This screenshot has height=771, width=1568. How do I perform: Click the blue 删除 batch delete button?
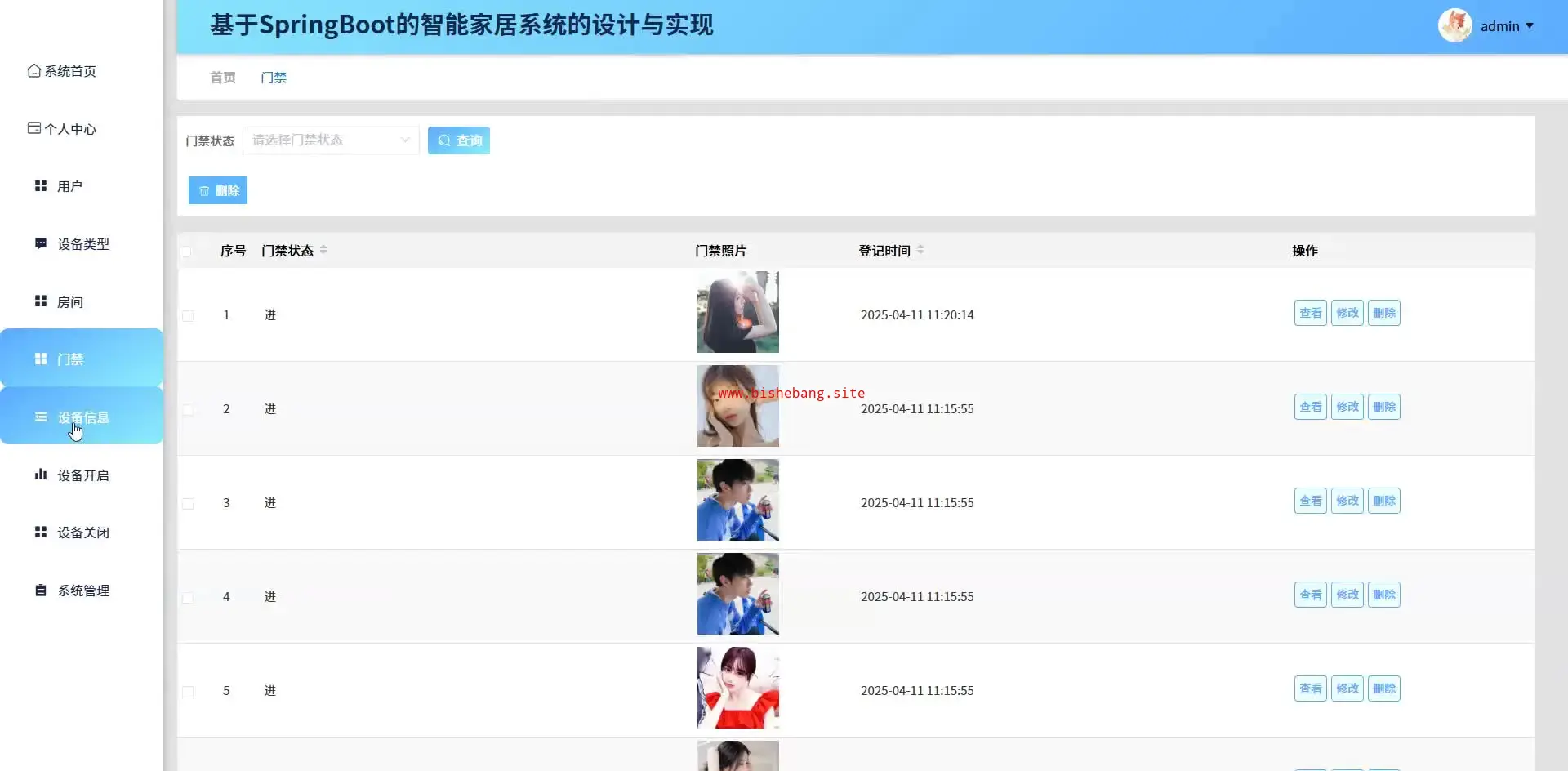tap(218, 190)
